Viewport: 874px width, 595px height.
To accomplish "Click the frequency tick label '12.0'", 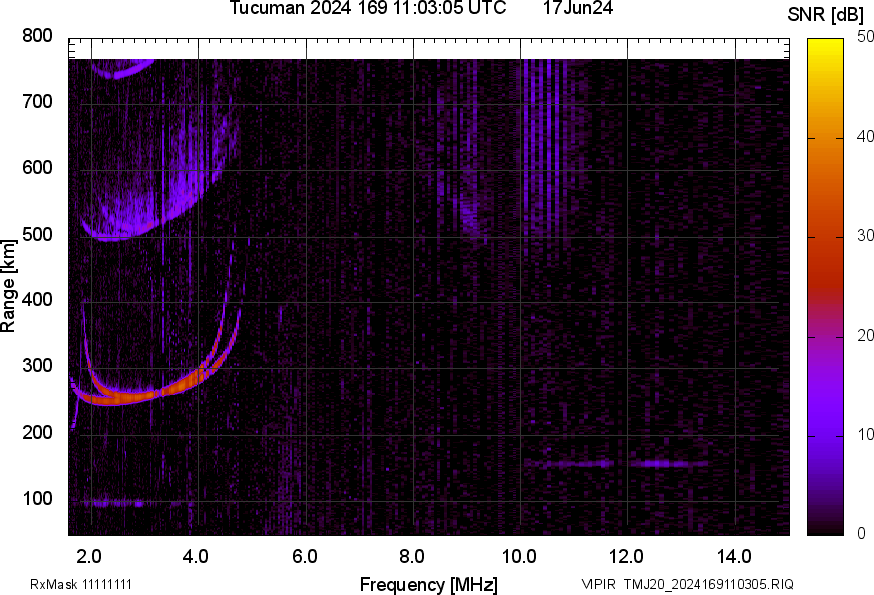I will [627, 557].
